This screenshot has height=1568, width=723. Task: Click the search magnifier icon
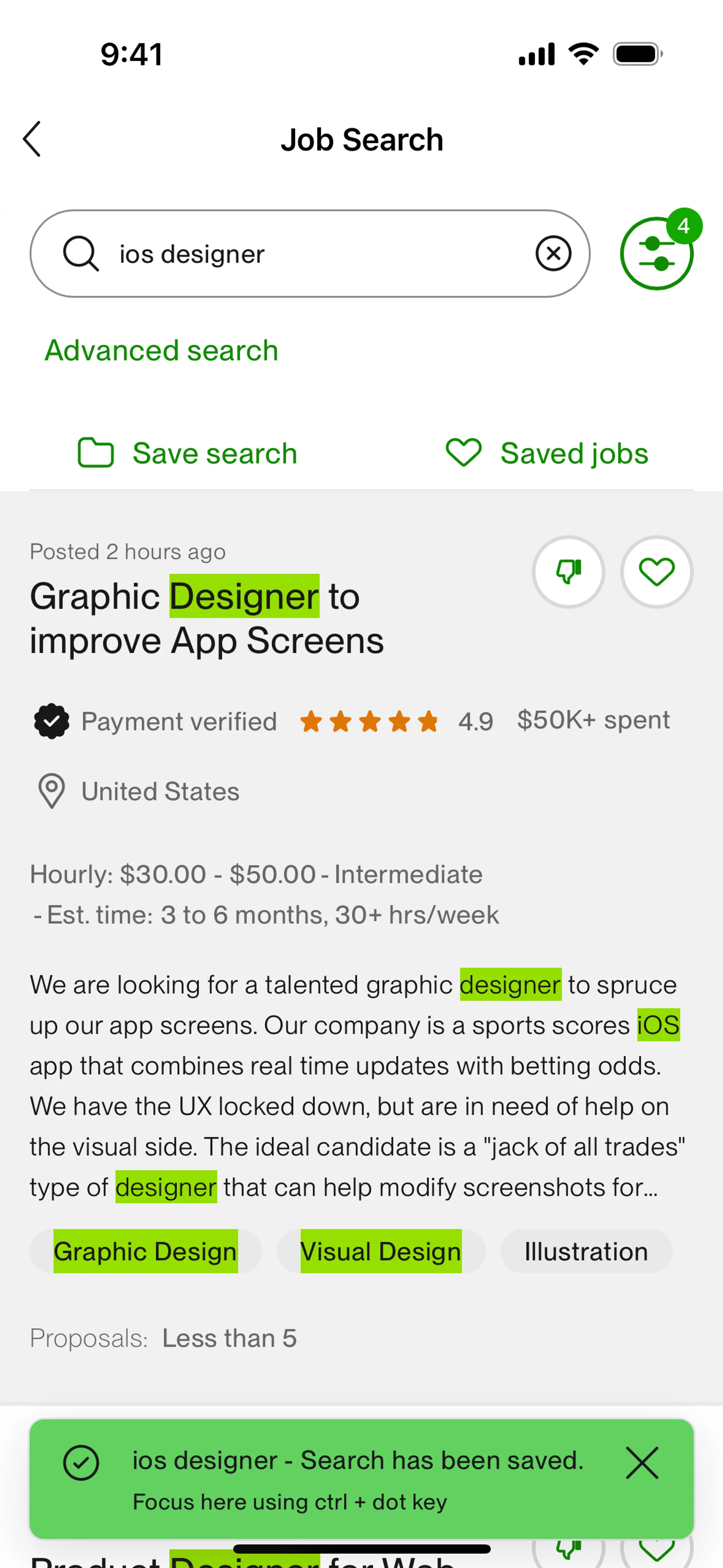[x=80, y=253]
